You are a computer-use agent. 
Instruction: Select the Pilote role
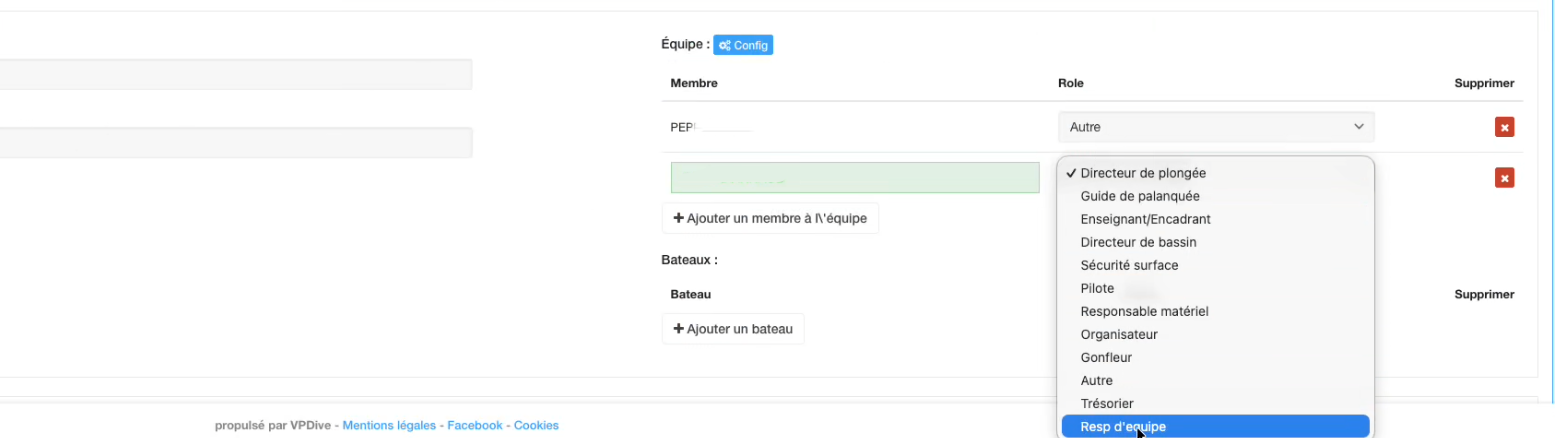coord(1097,288)
